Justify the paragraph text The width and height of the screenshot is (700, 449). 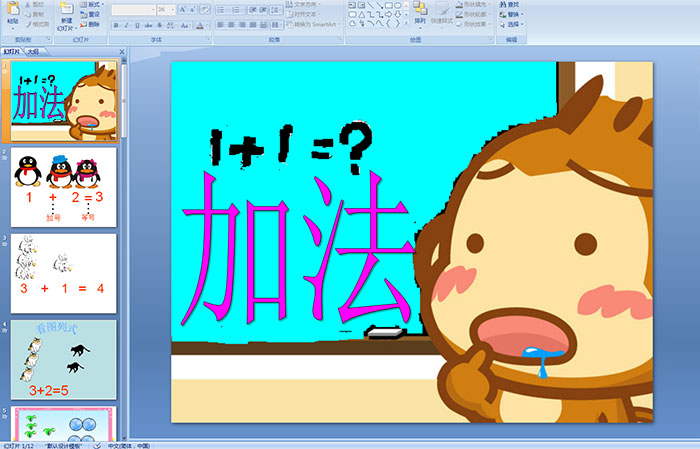(253, 25)
